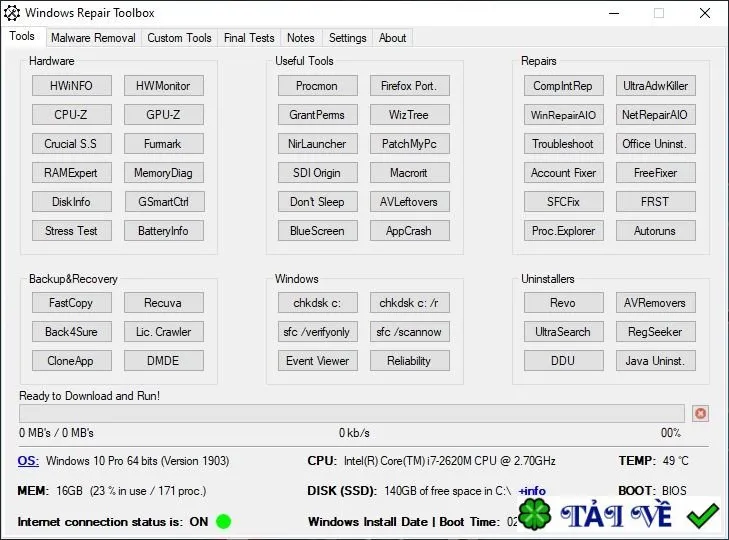729x540 pixels.
Task: Launch FreeFixer
Action: 656,173
